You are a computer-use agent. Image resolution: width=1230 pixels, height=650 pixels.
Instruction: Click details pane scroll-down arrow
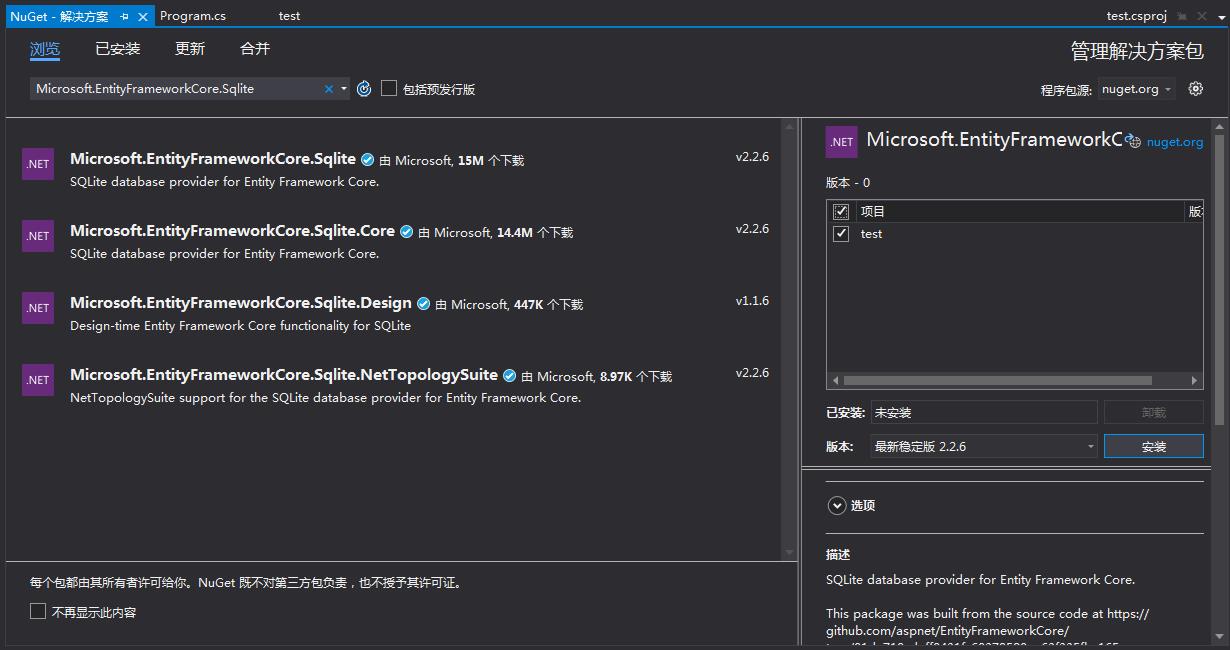[1219, 635]
